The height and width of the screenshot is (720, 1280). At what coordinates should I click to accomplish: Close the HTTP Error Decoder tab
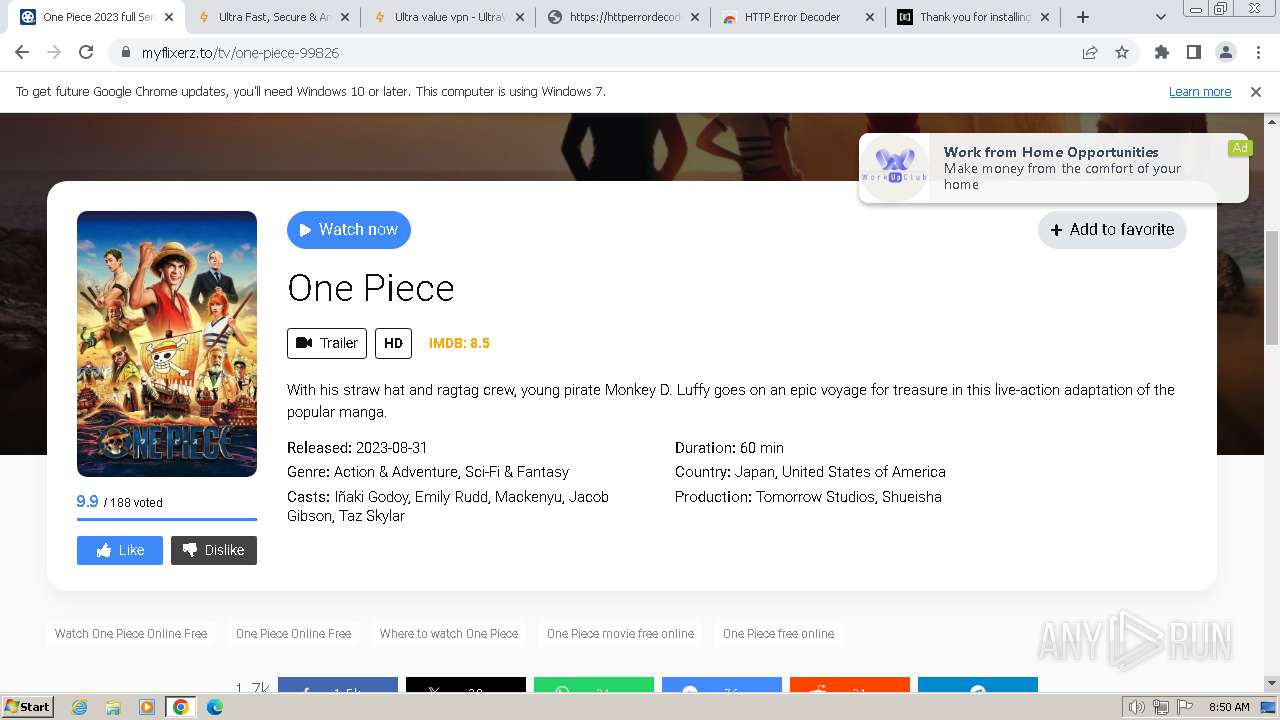(x=869, y=17)
